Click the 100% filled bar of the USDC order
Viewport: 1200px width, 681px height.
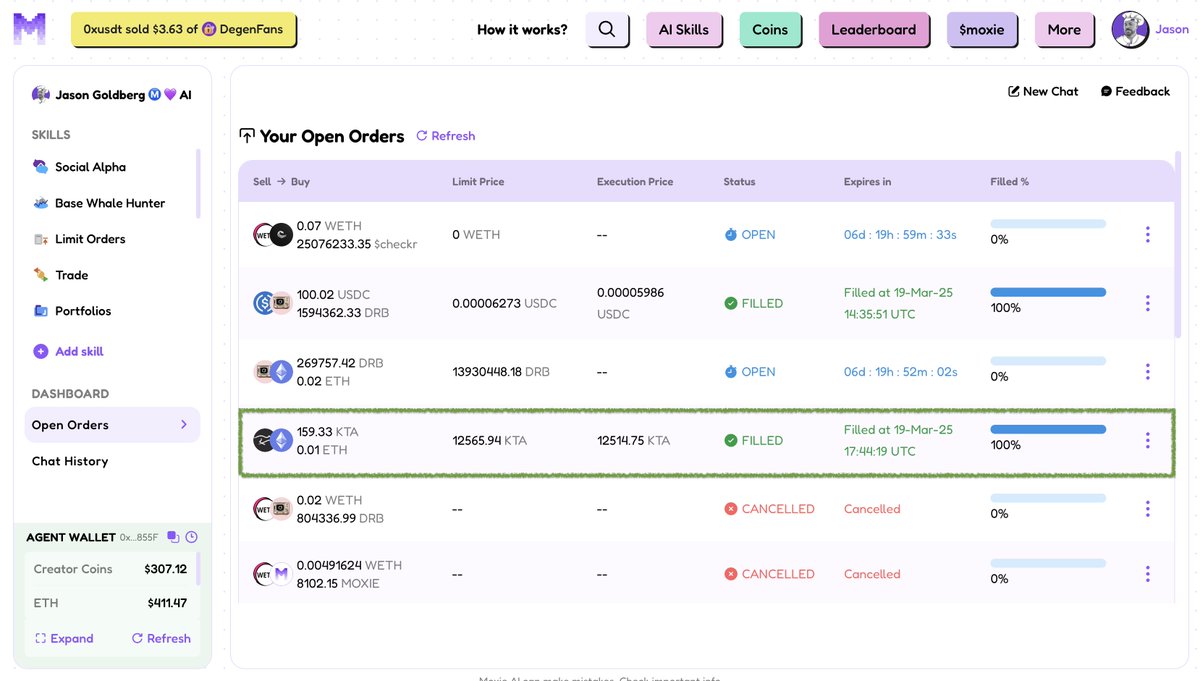tap(1048, 292)
